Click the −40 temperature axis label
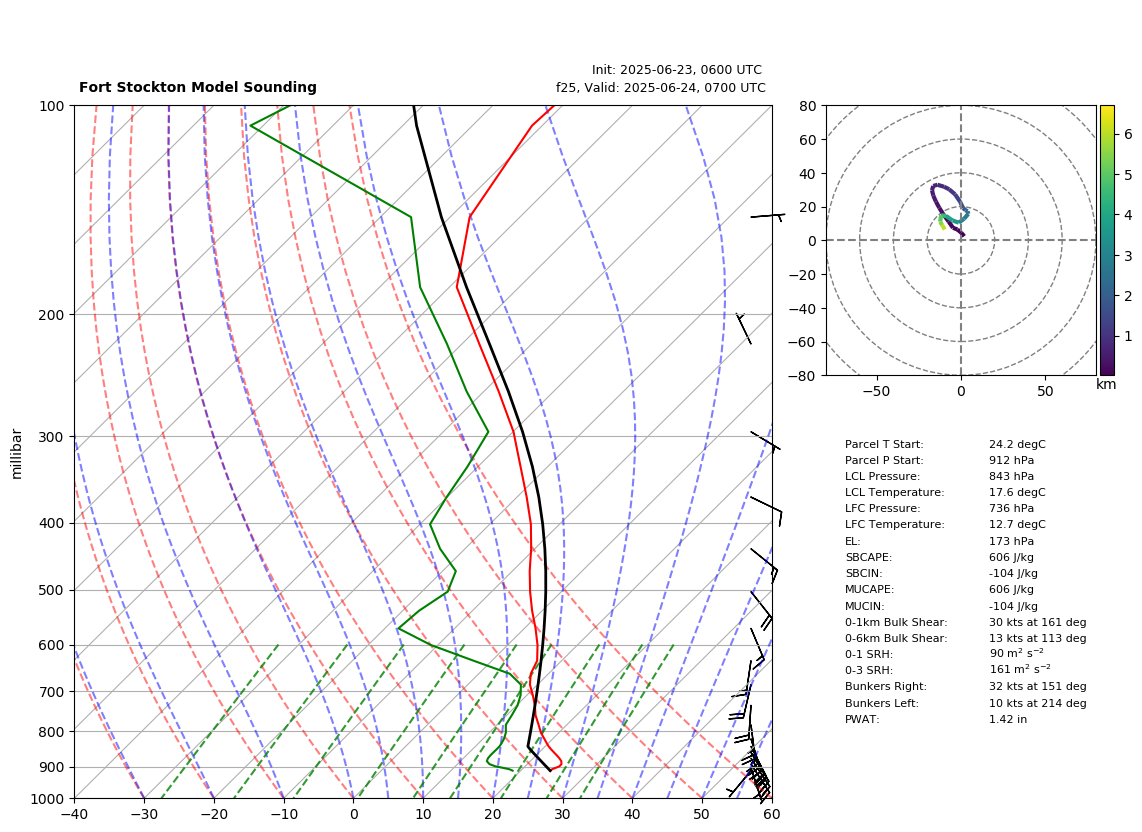Viewport: 1142px width, 832px height. click(74, 814)
